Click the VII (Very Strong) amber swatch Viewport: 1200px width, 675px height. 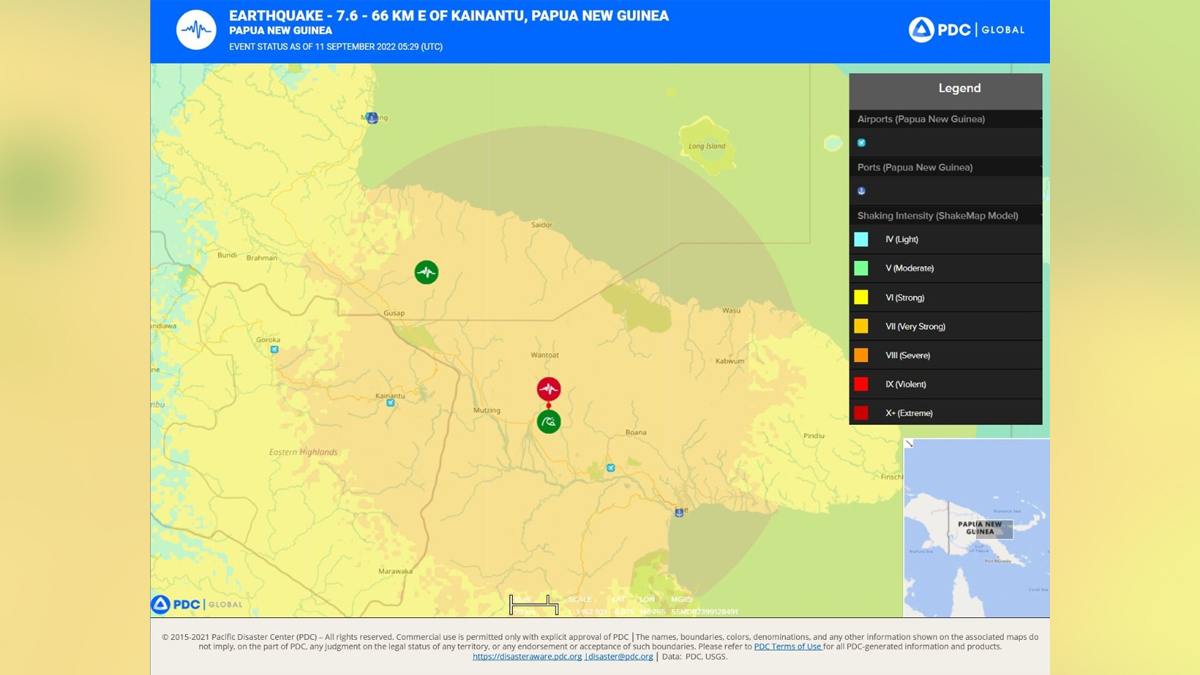pyautogui.click(x=861, y=326)
